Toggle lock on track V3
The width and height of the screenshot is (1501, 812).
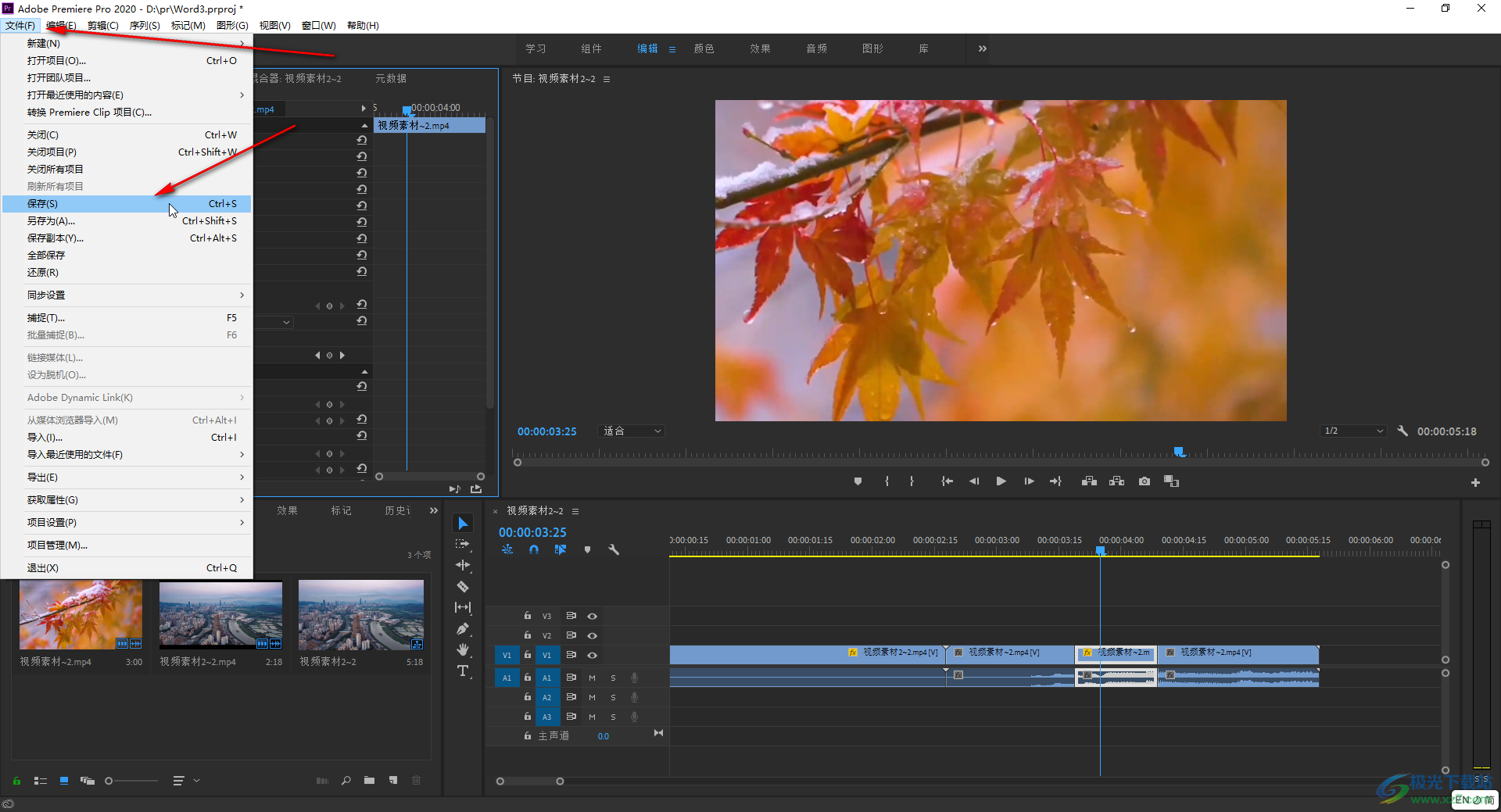(x=528, y=616)
